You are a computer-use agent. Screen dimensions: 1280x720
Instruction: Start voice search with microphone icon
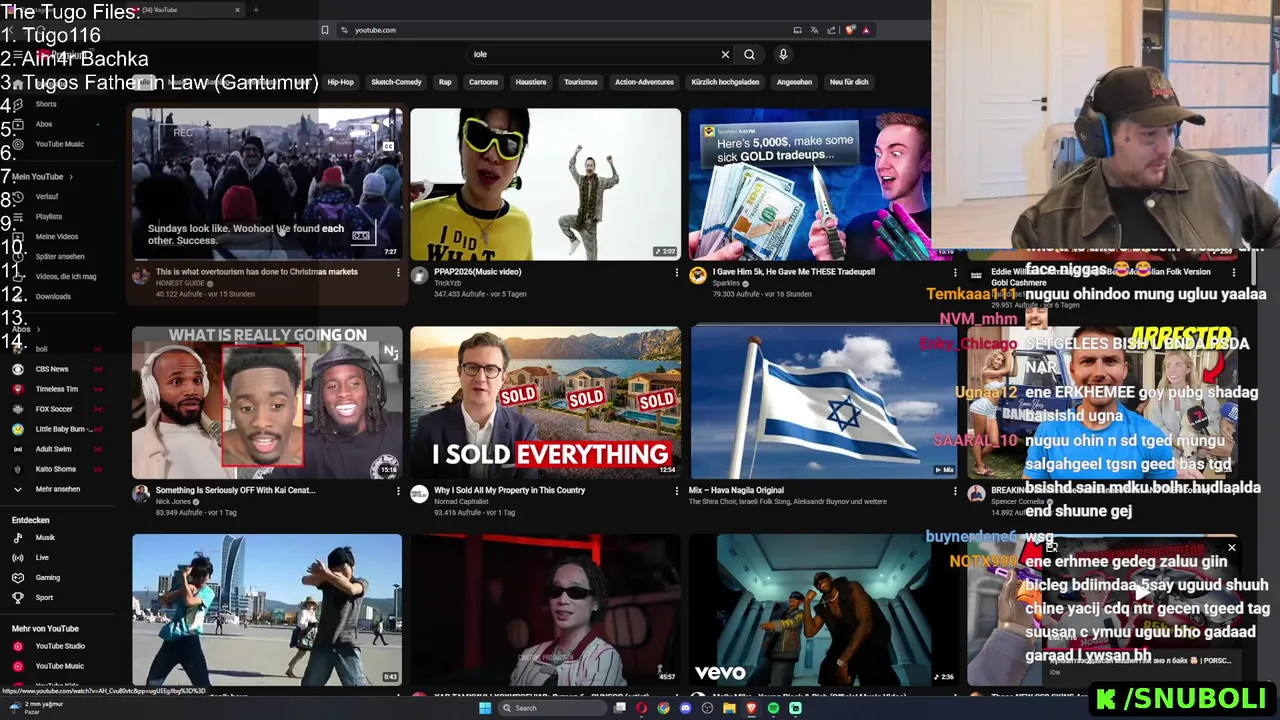(783, 54)
